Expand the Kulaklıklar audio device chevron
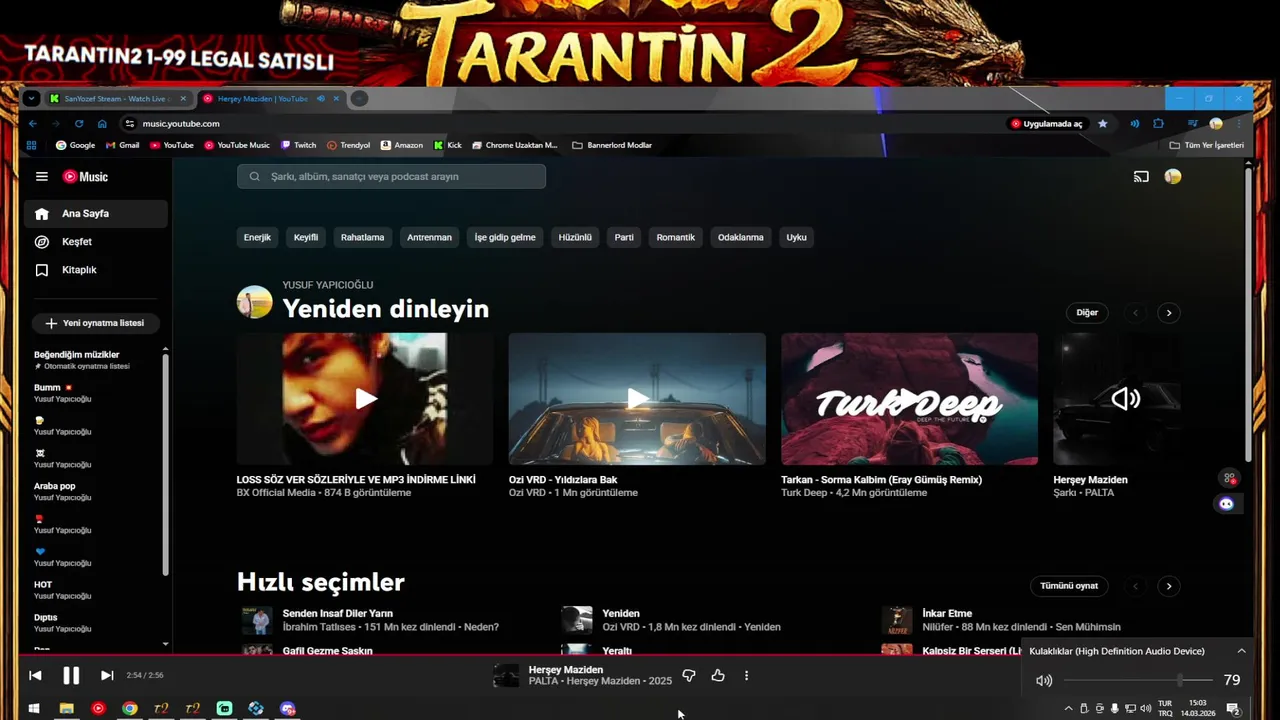This screenshot has height=720, width=1280. click(1241, 651)
